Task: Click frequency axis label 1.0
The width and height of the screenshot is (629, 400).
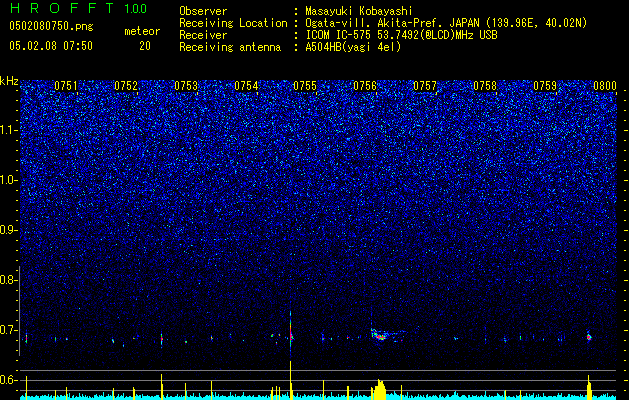Action: (x=9, y=180)
